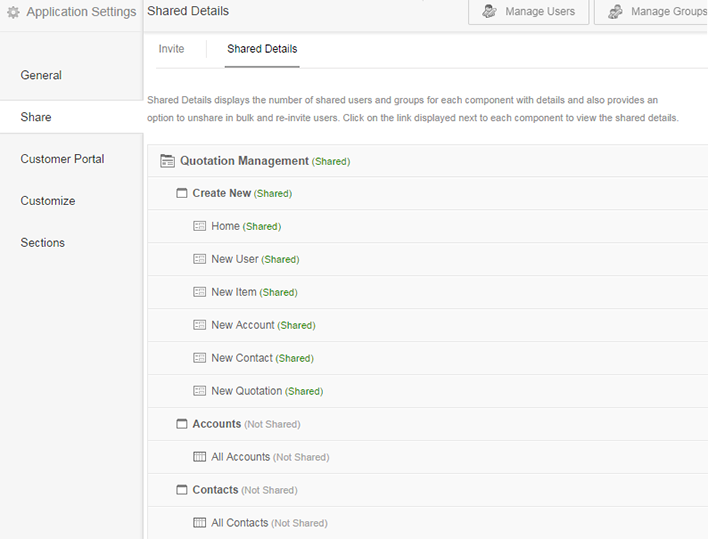Image resolution: width=708 pixels, height=539 pixels.
Task: Go to Customer Portal settings
Action: (x=62, y=159)
